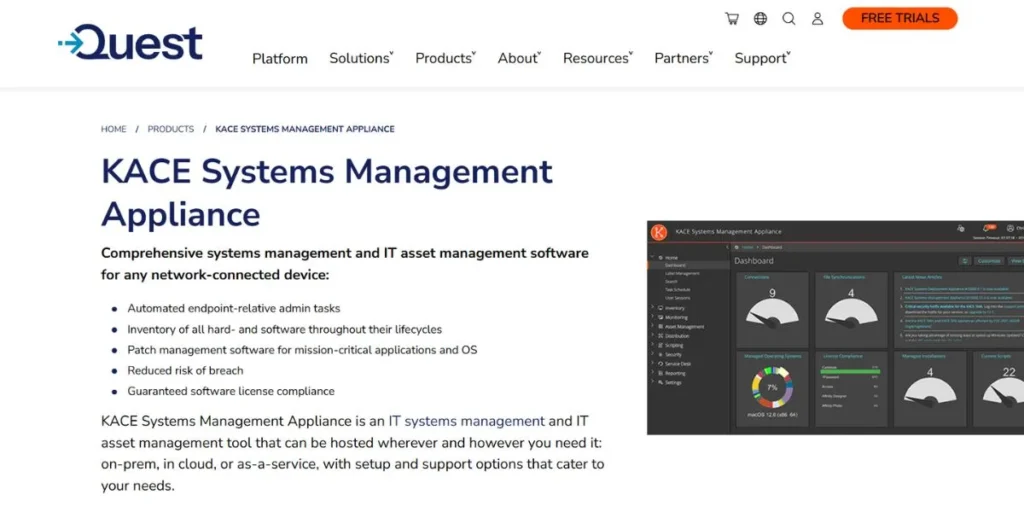Click the Reporting icon in KACE sidebar
The height and width of the screenshot is (512, 1024).
tap(660, 373)
